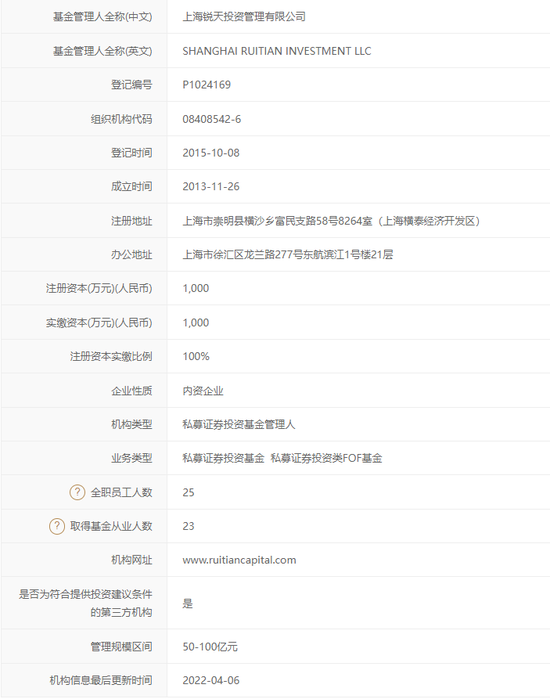Click the registered address starting 上海市崇明县横沙乡
Image resolution: width=550 pixels, height=699 pixels.
pos(331,221)
